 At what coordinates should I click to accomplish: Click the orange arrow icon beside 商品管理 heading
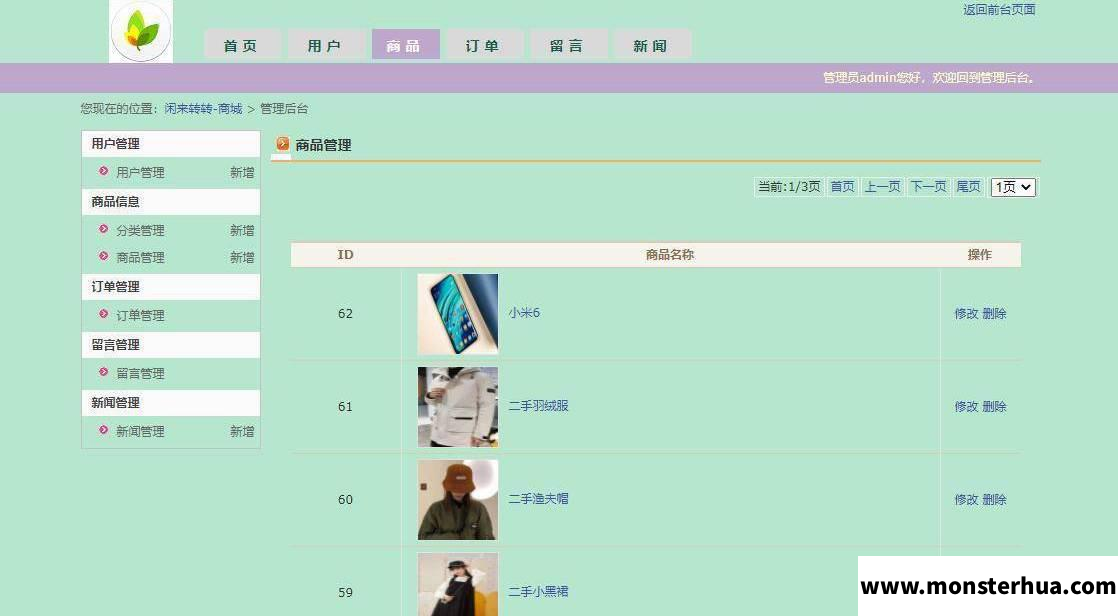(283, 144)
